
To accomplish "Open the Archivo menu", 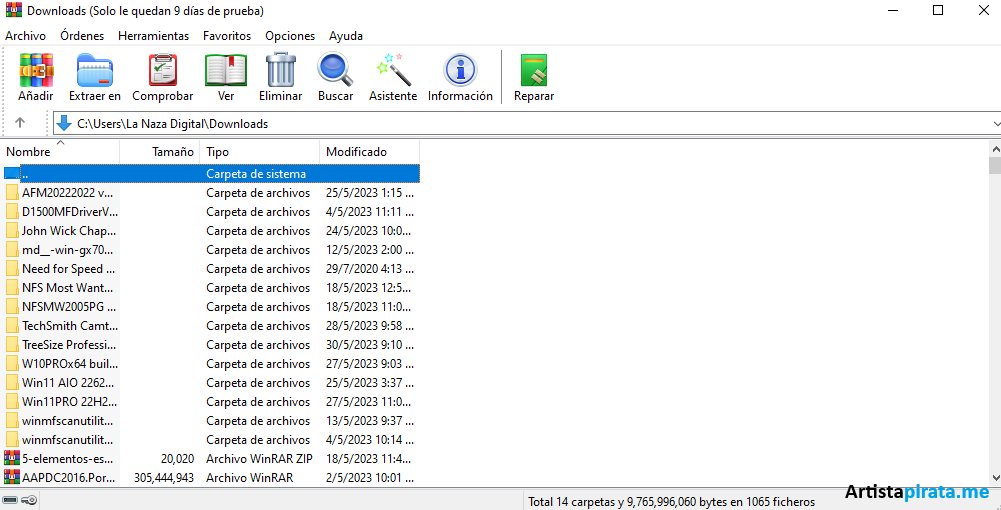I will point(26,36).
